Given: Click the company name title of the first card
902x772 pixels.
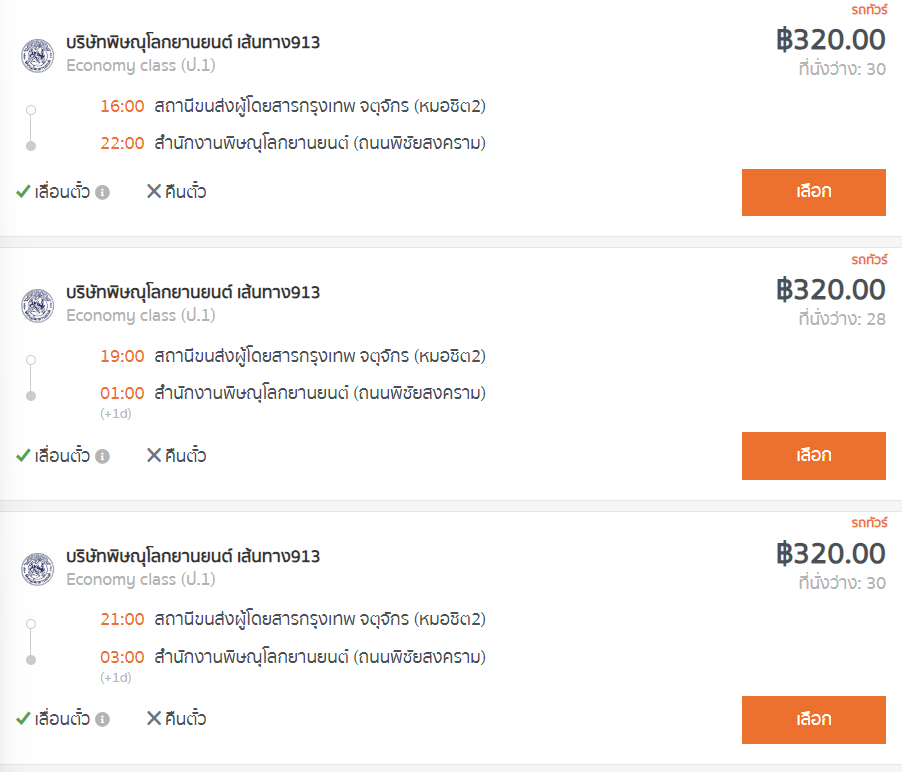Looking at the screenshot, I should coord(193,43).
